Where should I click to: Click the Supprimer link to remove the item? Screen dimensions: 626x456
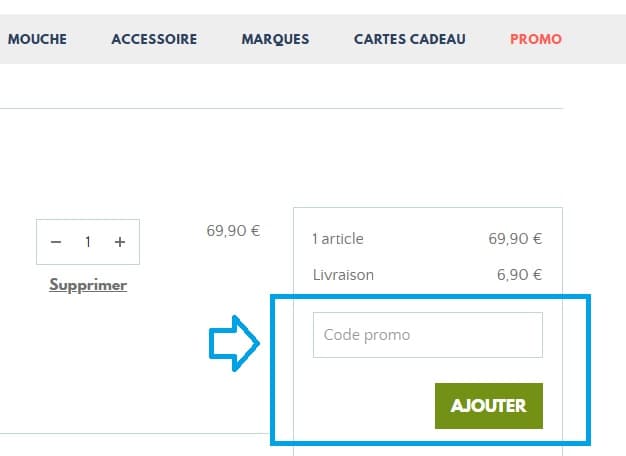(88, 285)
